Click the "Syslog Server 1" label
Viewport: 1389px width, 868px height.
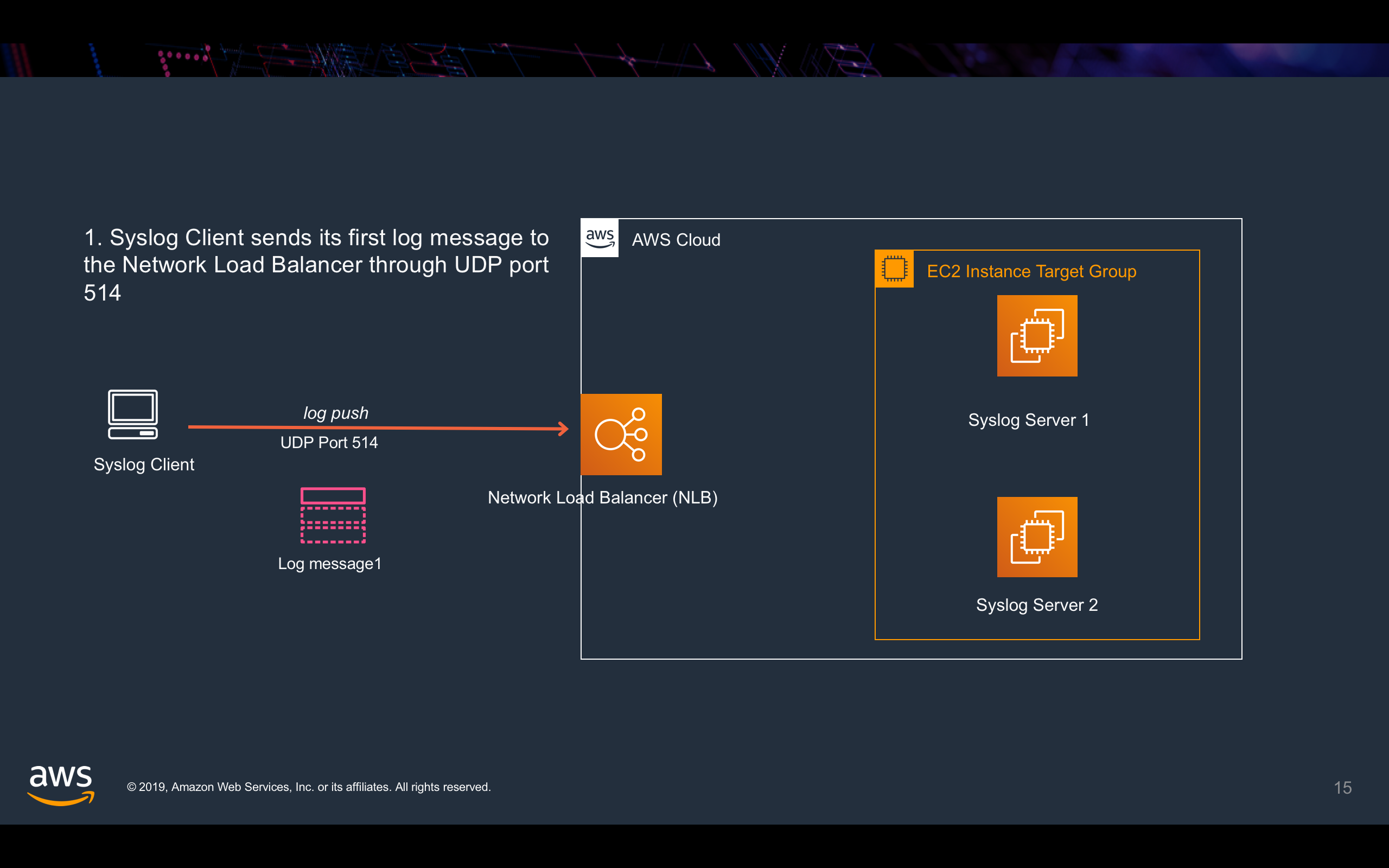coord(1029,420)
